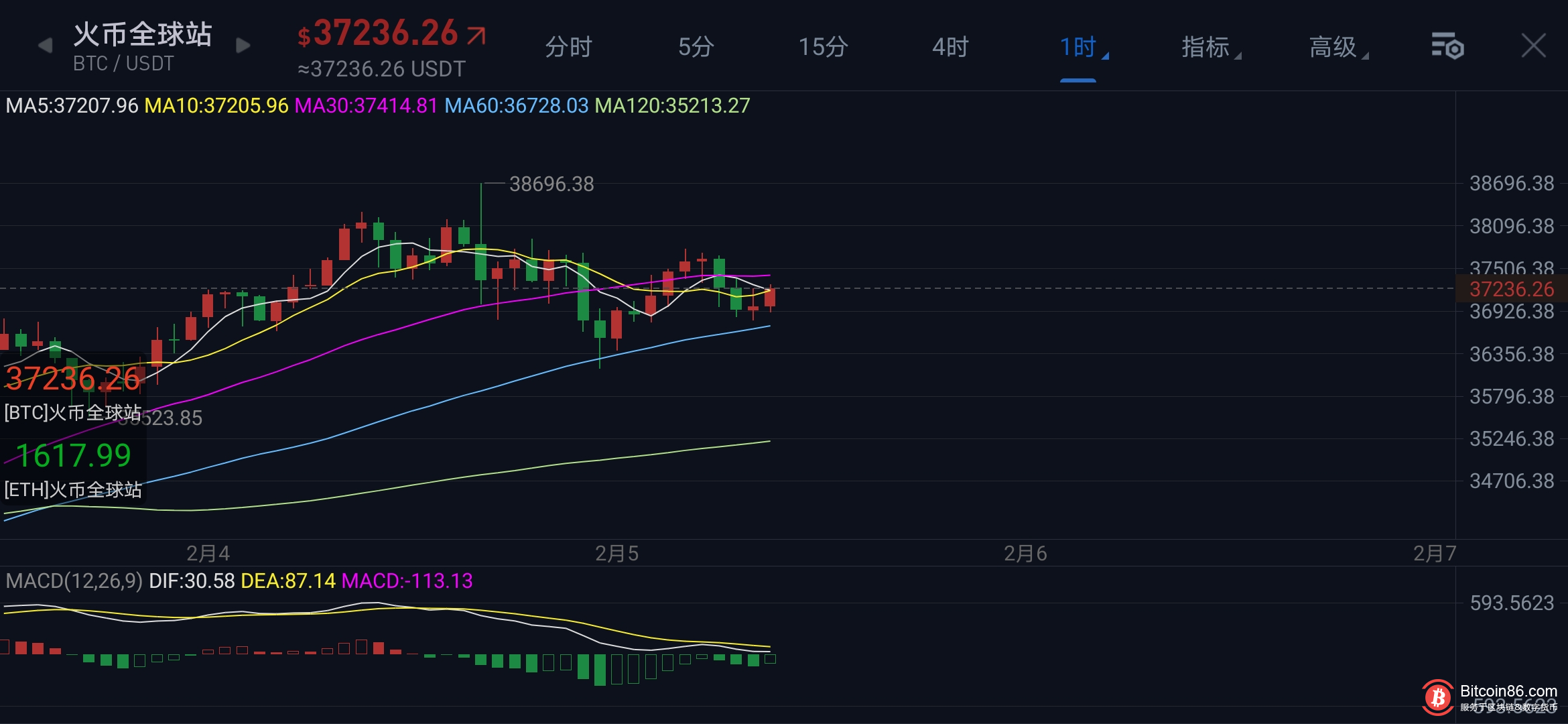Image resolution: width=1568 pixels, height=724 pixels.
Task: Select the 5分 interval tab
Action: pos(696,47)
